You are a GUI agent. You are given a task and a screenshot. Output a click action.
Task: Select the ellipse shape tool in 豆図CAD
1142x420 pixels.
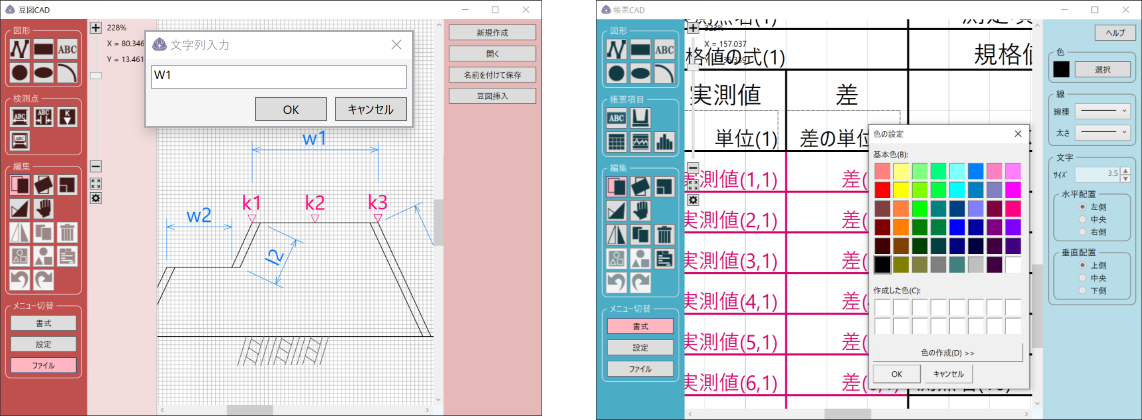(43, 72)
